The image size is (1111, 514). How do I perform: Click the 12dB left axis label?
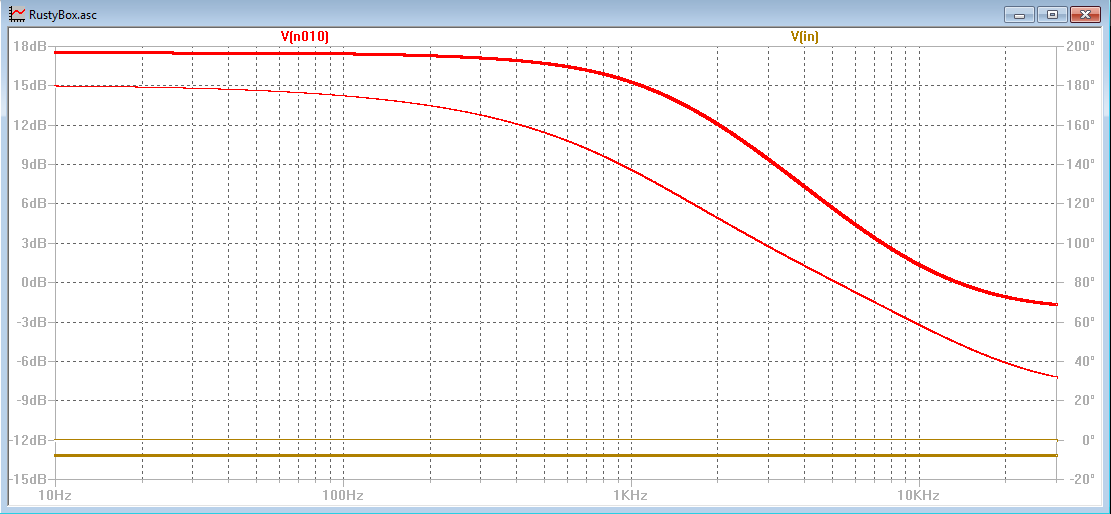pyautogui.click(x=30, y=125)
